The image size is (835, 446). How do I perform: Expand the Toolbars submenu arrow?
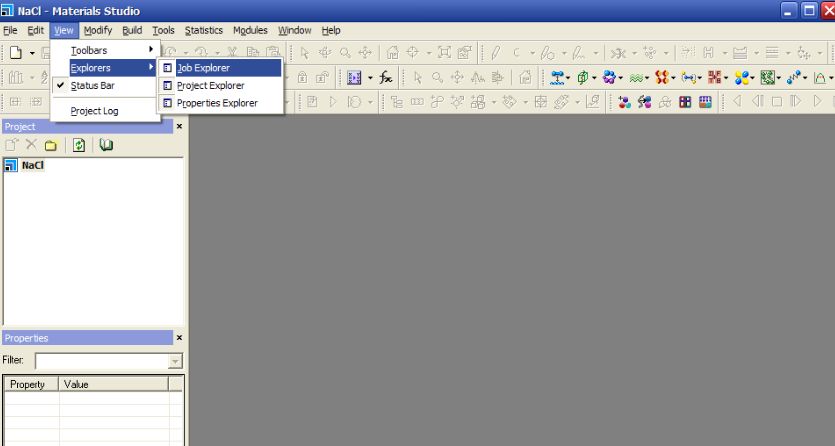(x=152, y=50)
